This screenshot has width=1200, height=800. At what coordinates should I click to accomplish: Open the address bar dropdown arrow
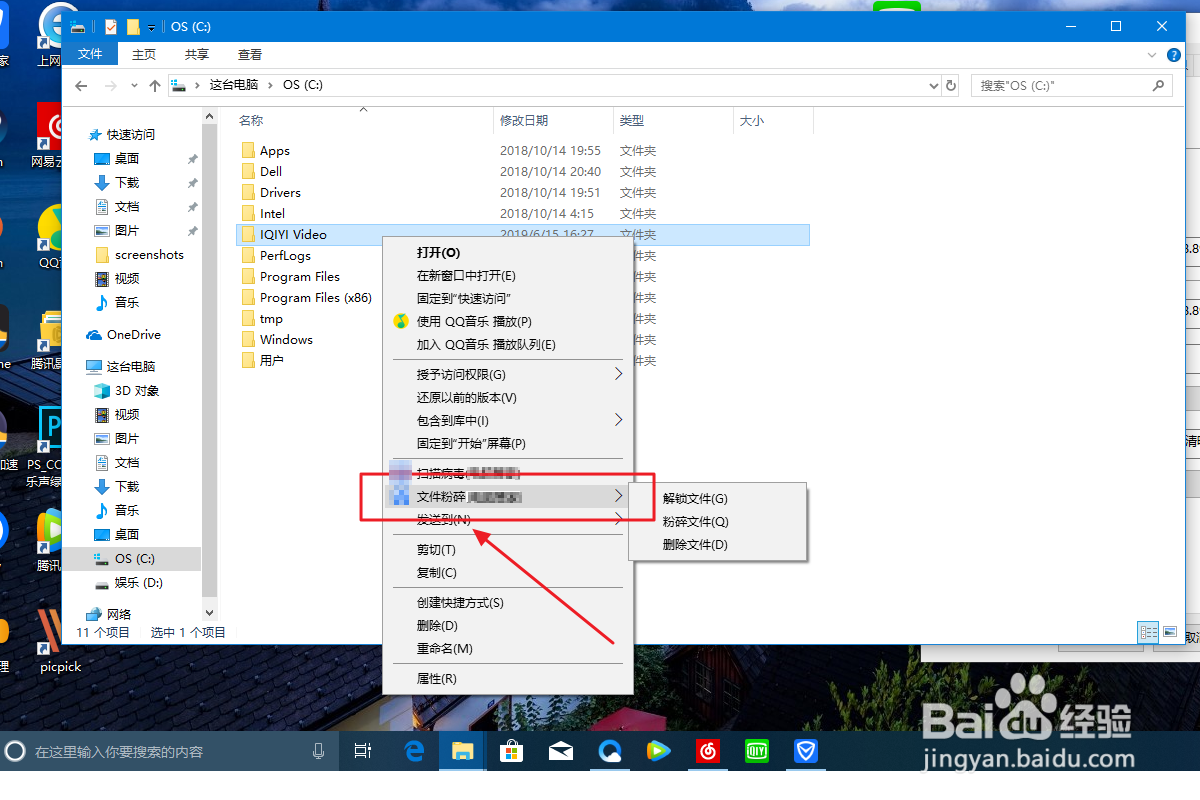point(933,85)
